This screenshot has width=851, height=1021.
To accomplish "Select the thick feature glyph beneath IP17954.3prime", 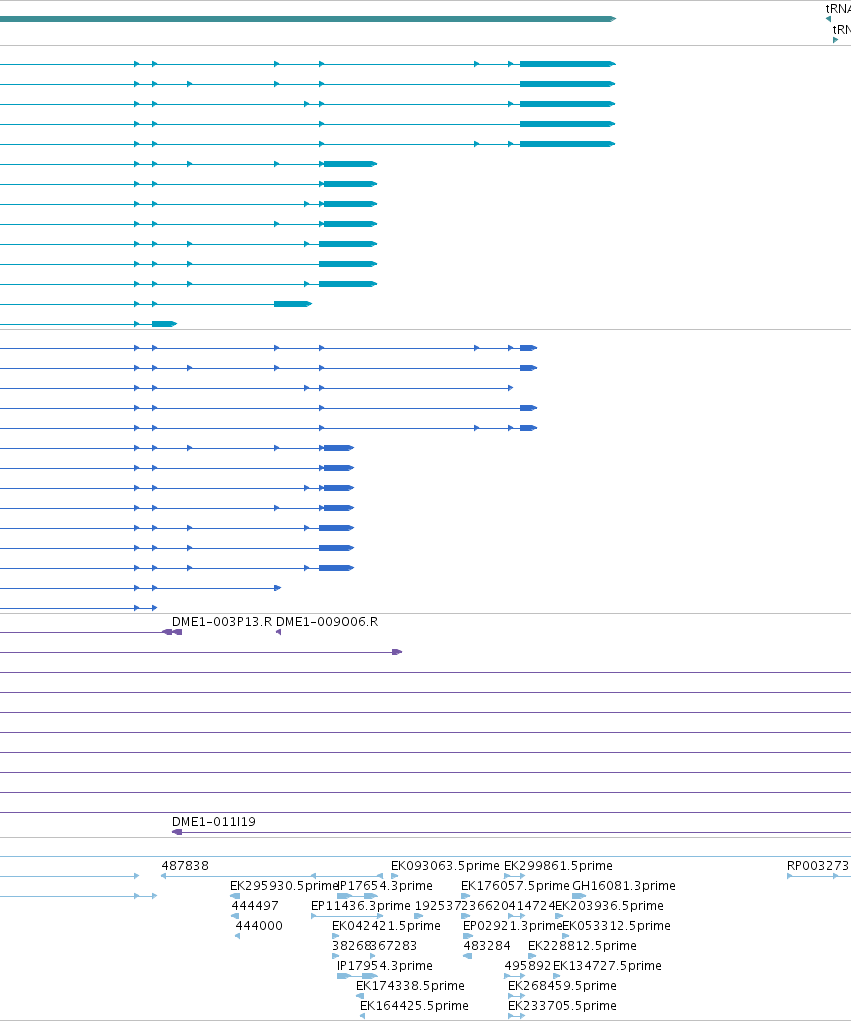I will [x=357, y=976].
